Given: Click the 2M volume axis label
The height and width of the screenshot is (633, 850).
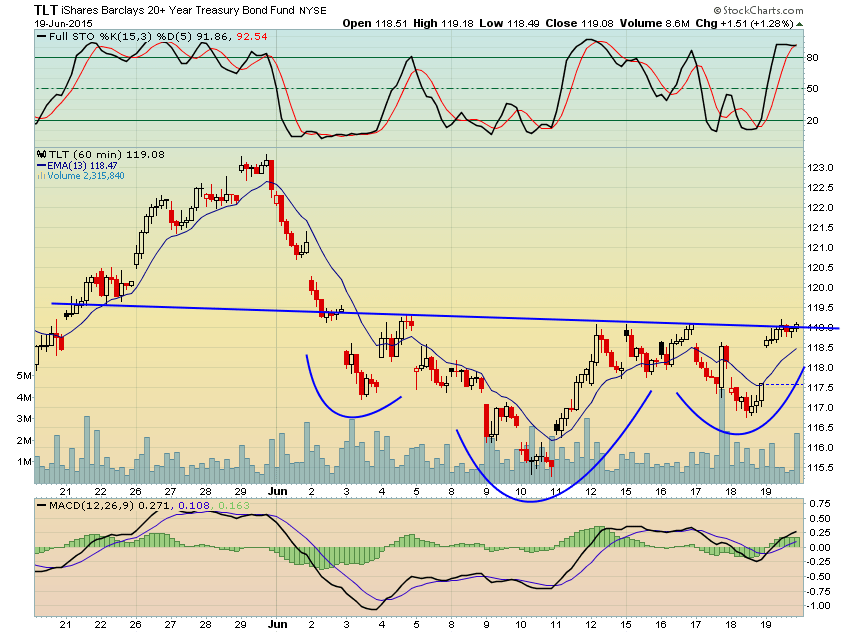Looking at the screenshot, I should point(24,440).
